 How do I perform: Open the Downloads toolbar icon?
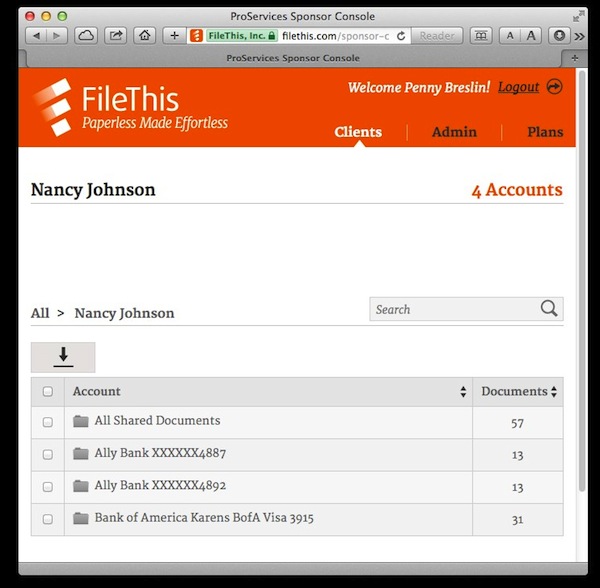pos(559,36)
